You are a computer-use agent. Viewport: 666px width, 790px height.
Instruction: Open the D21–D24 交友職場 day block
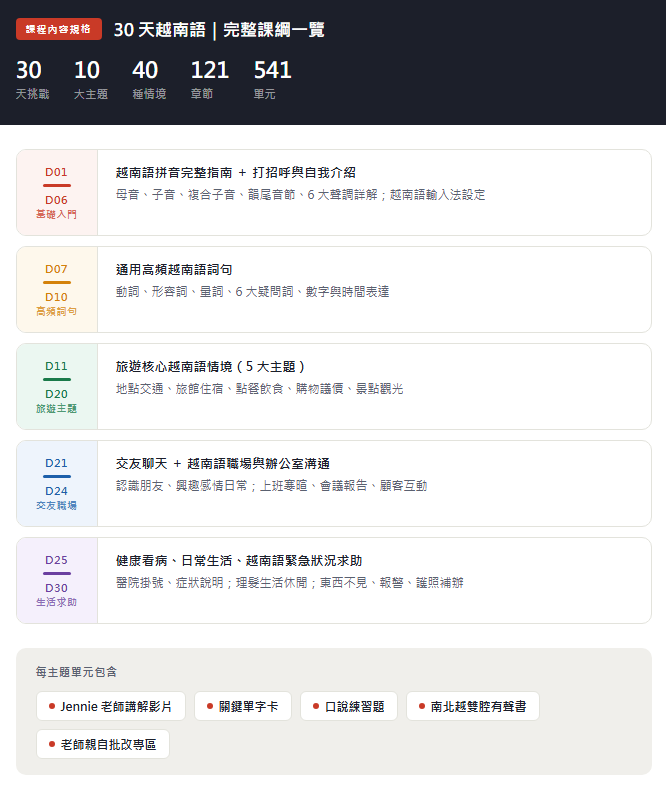coord(57,484)
